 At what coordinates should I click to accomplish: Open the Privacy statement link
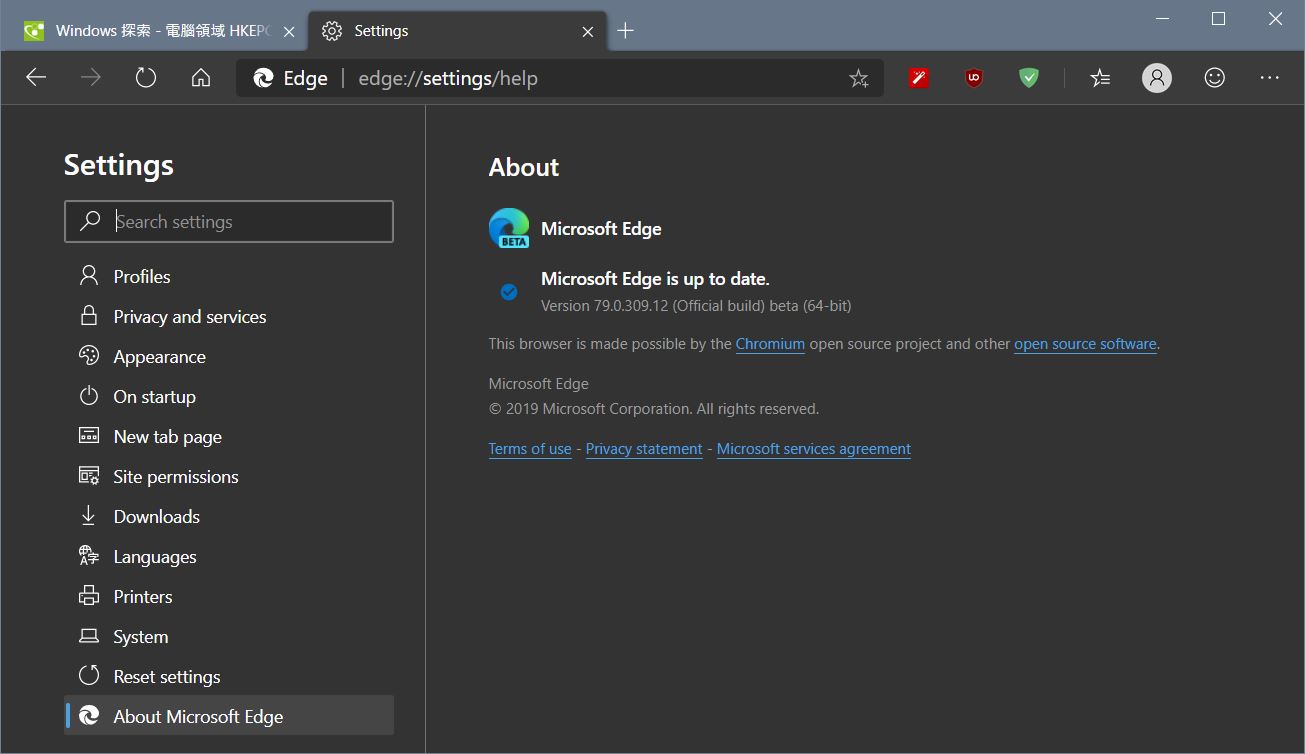[644, 449]
